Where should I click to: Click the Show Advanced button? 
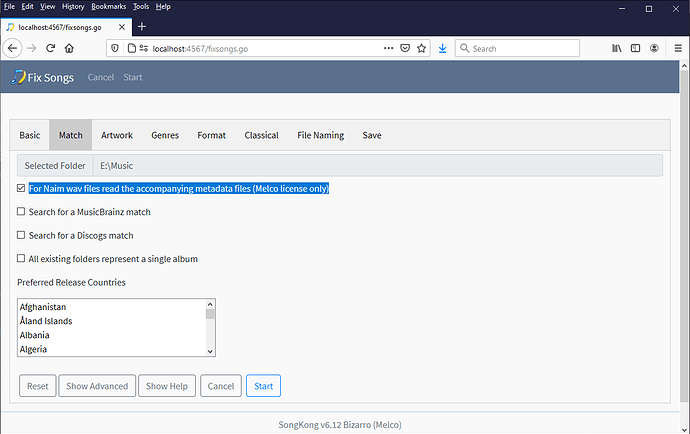pyautogui.click(x=97, y=386)
